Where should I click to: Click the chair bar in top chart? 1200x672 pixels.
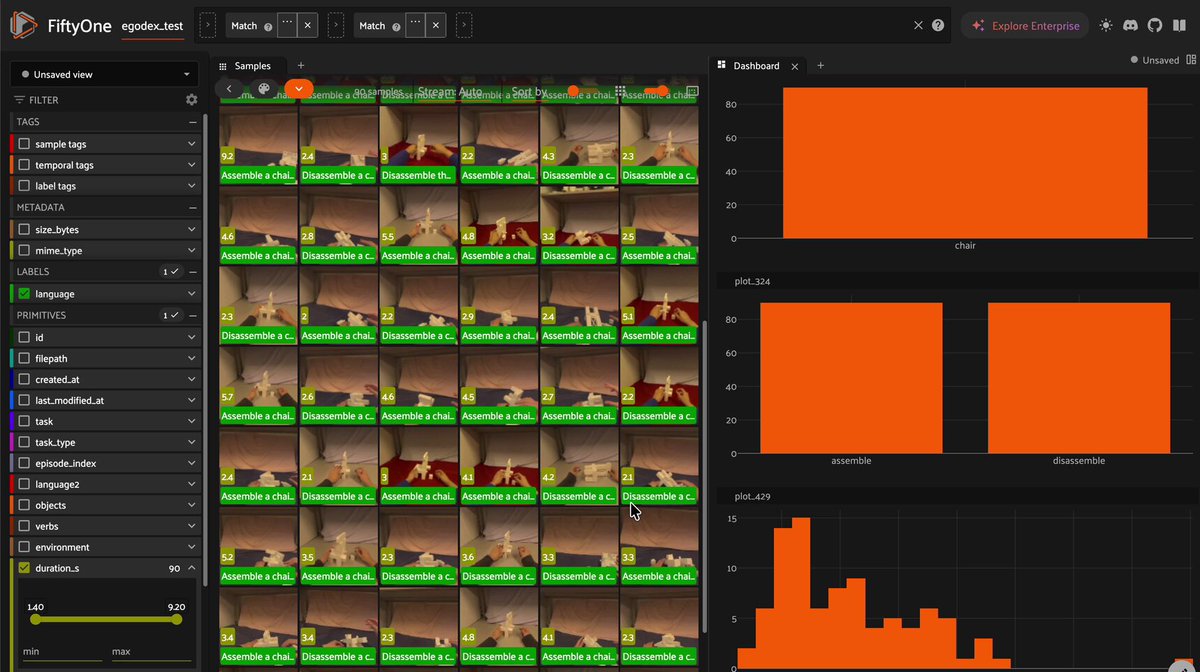pyautogui.click(x=965, y=163)
